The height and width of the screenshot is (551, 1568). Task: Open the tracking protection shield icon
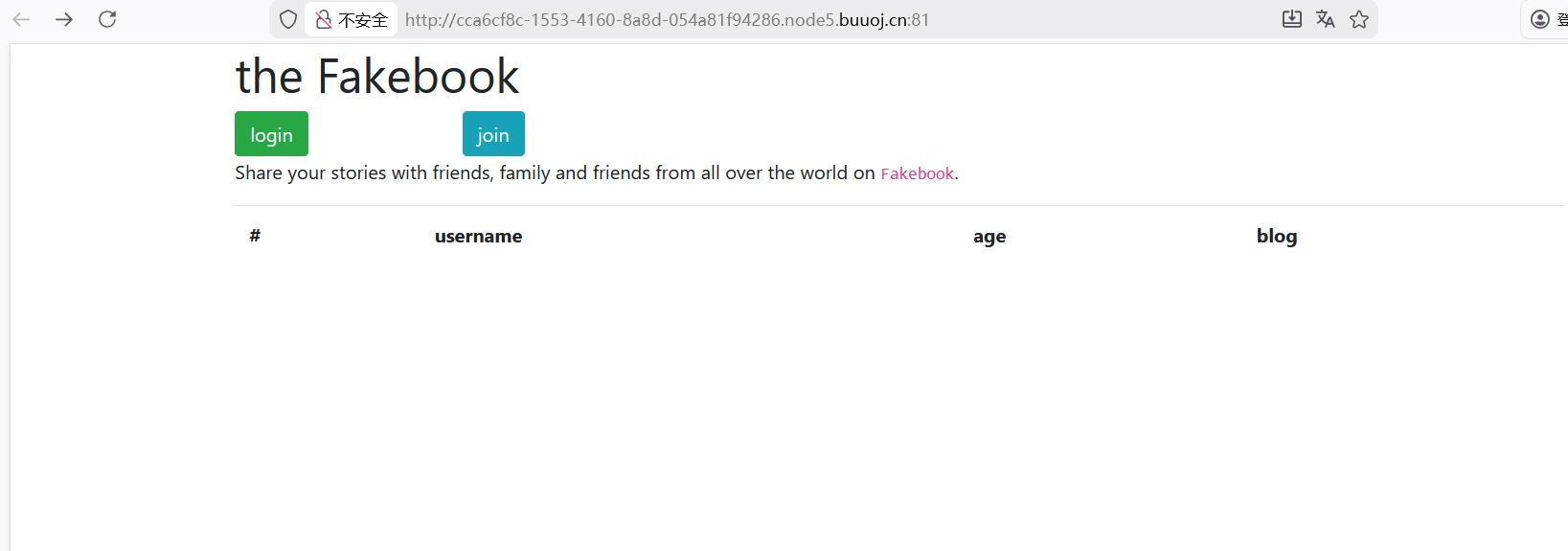288,19
